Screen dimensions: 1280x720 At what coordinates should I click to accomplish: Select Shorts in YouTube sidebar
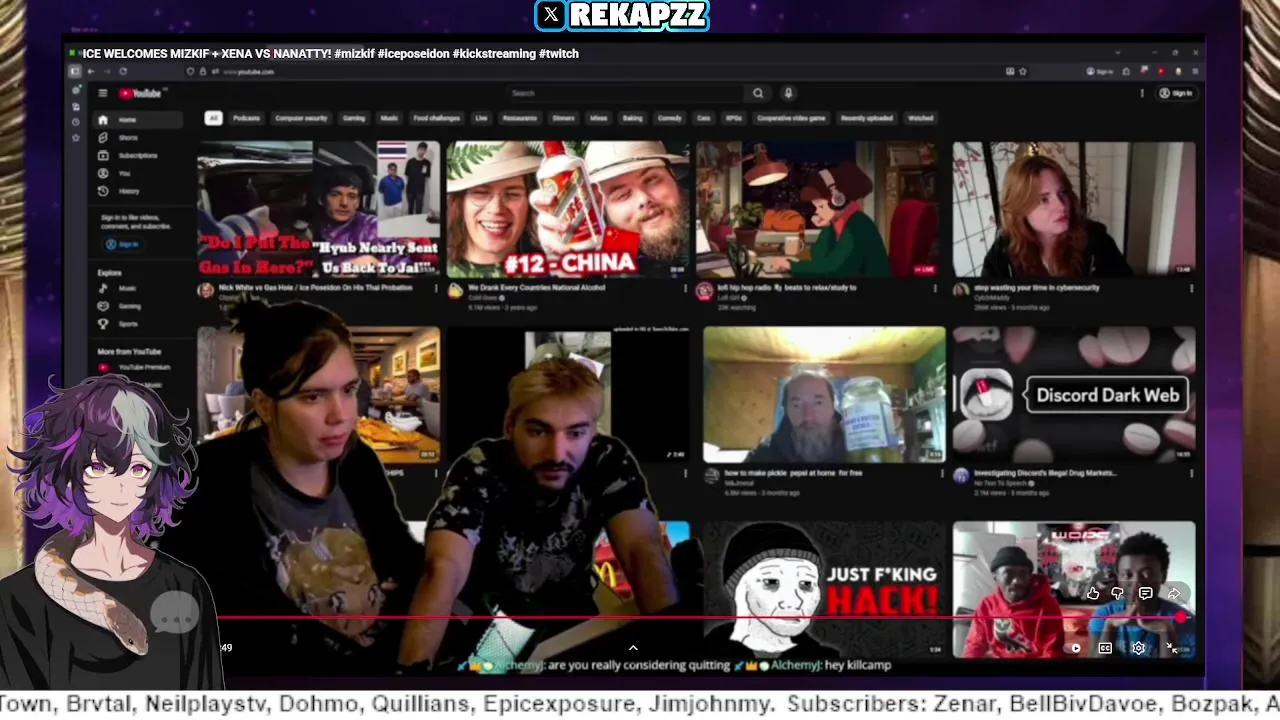(138, 138)
